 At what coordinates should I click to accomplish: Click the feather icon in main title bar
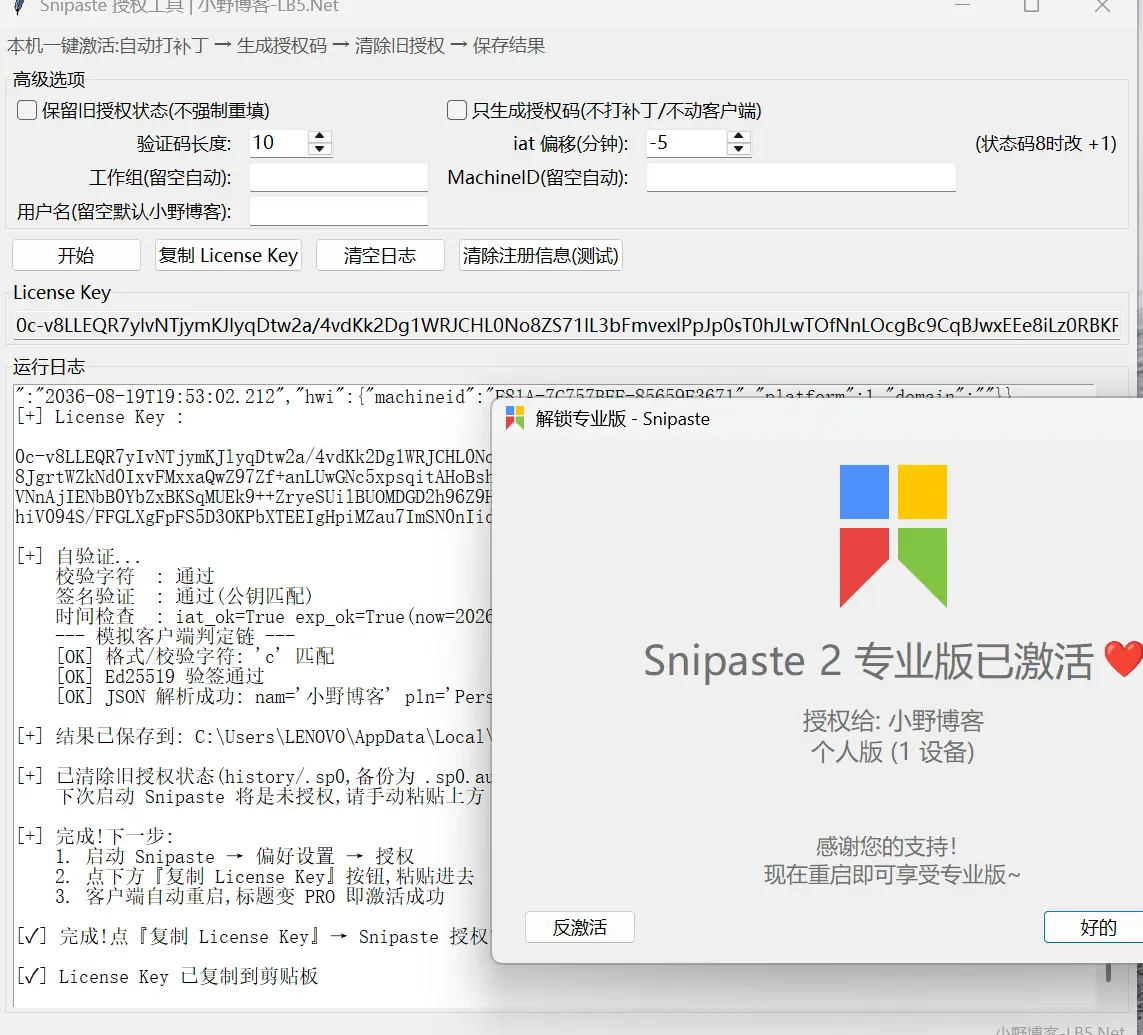click(x=20, y=7)
